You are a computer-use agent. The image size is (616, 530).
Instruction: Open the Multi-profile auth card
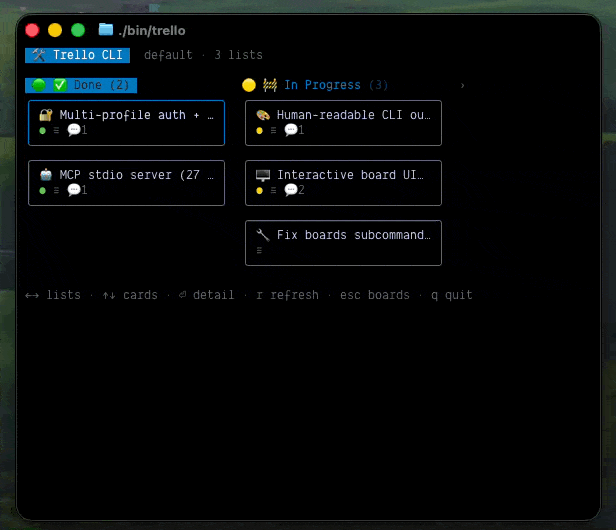(126, 123)
